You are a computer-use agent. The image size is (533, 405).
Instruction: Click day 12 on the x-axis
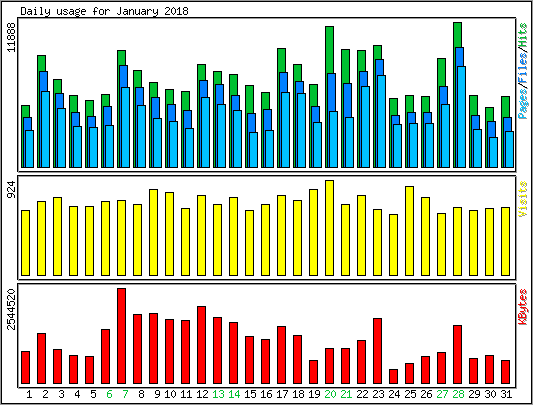202,394
